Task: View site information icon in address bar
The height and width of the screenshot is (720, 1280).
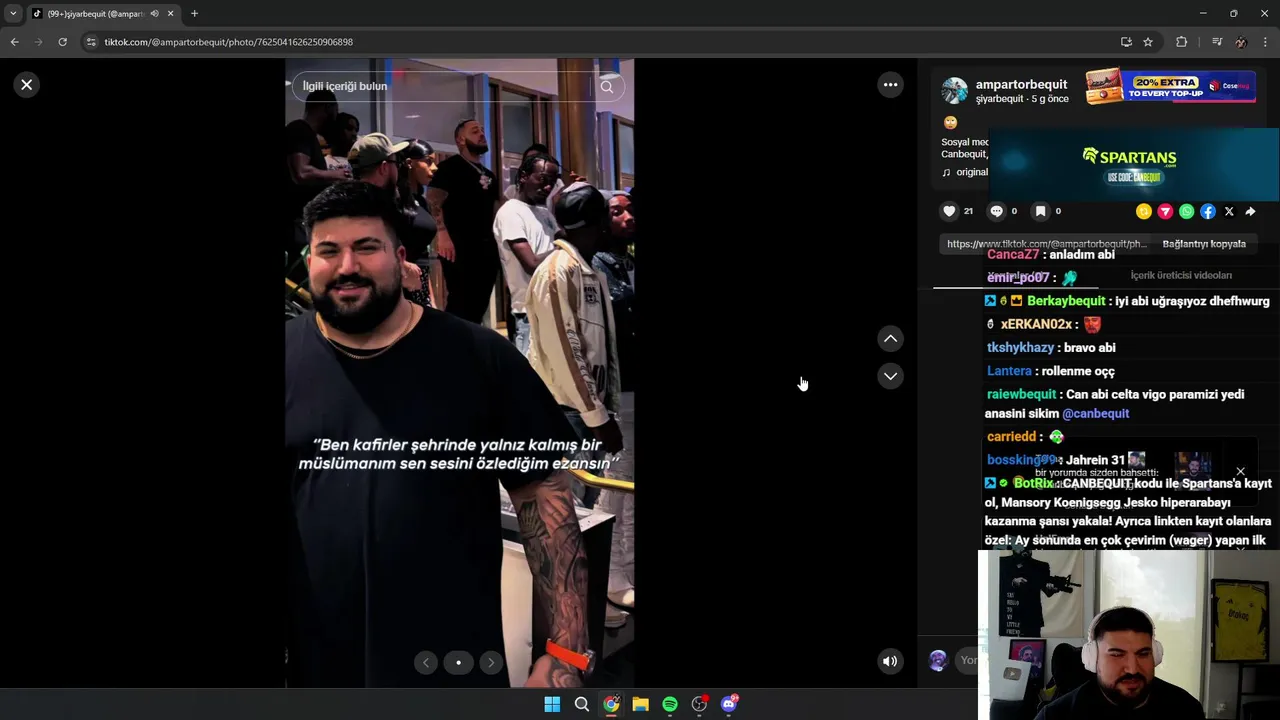Action: [91, 42]
